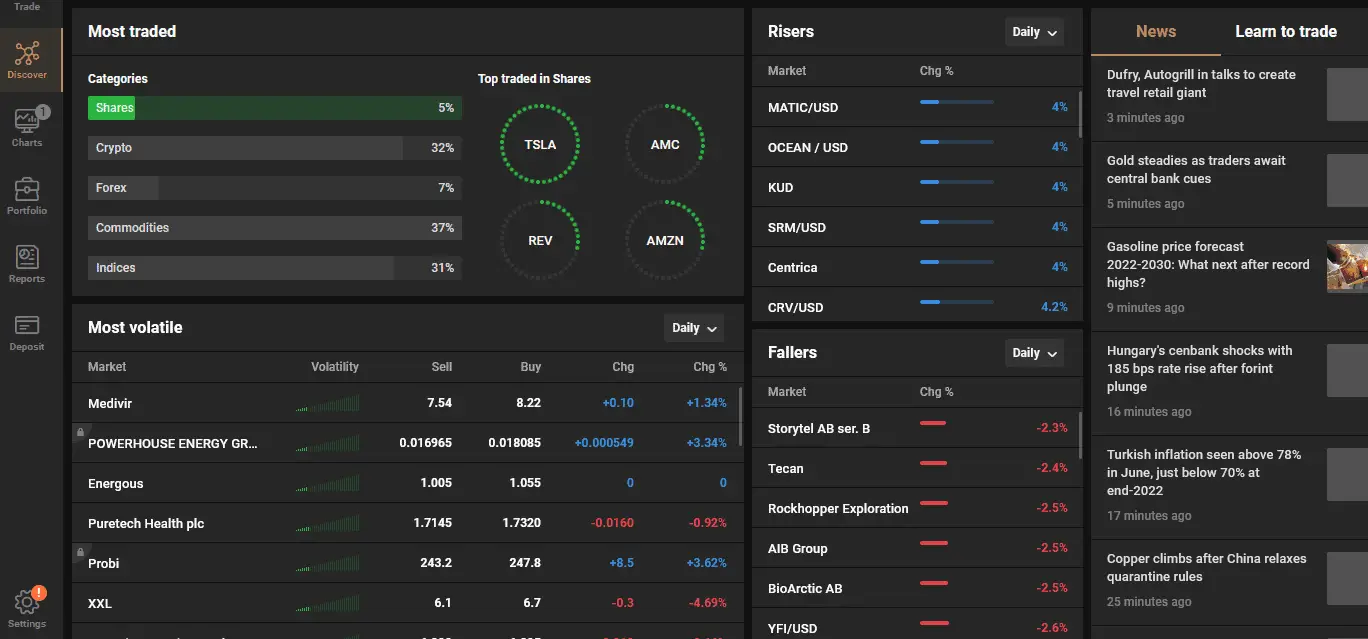Open the Daily dropdown in Most volatile
The height and width of the screenshot is (639, 1368).
click(694, 328)
